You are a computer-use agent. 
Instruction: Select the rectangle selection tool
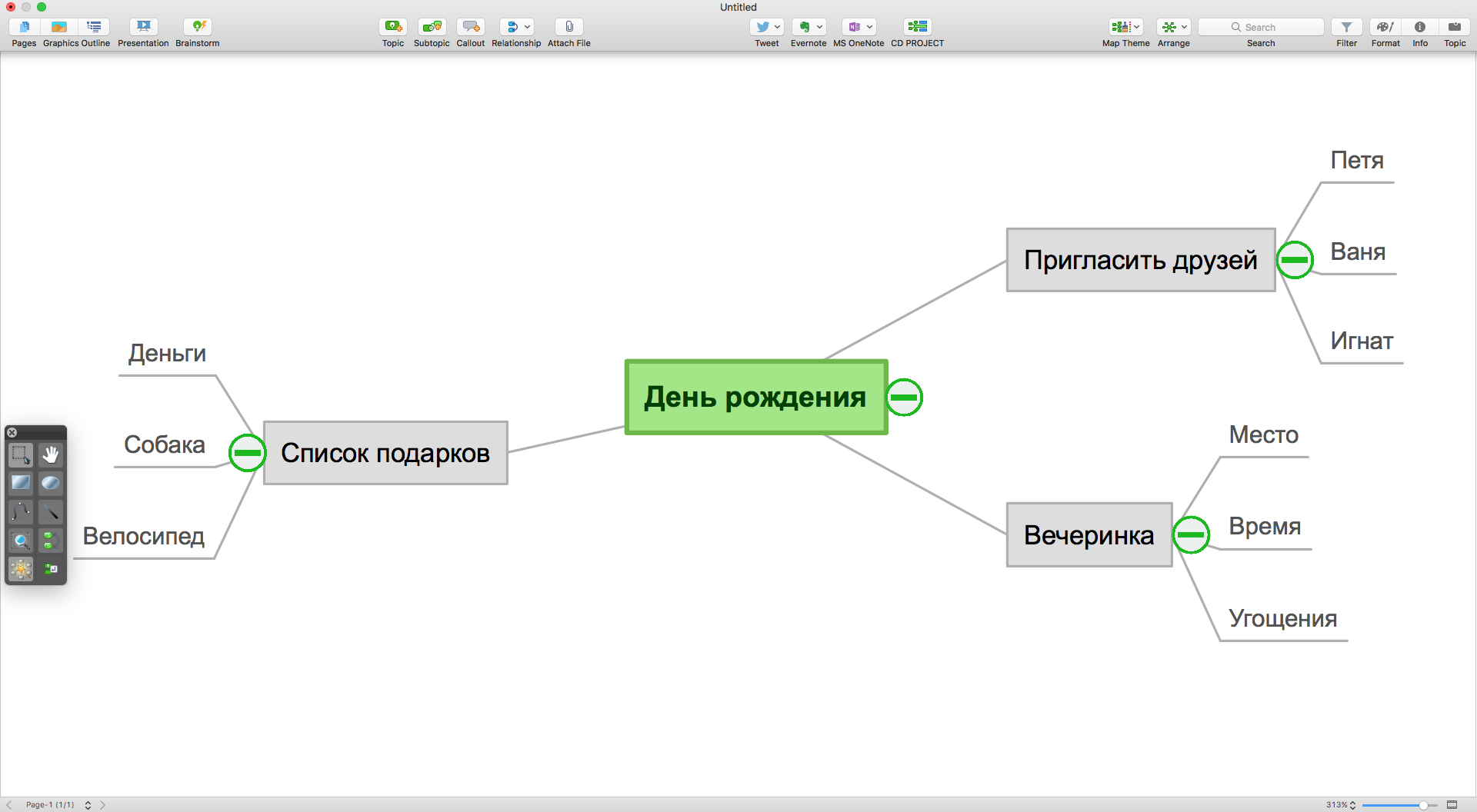pyautogui.click(x=21, y=454)
